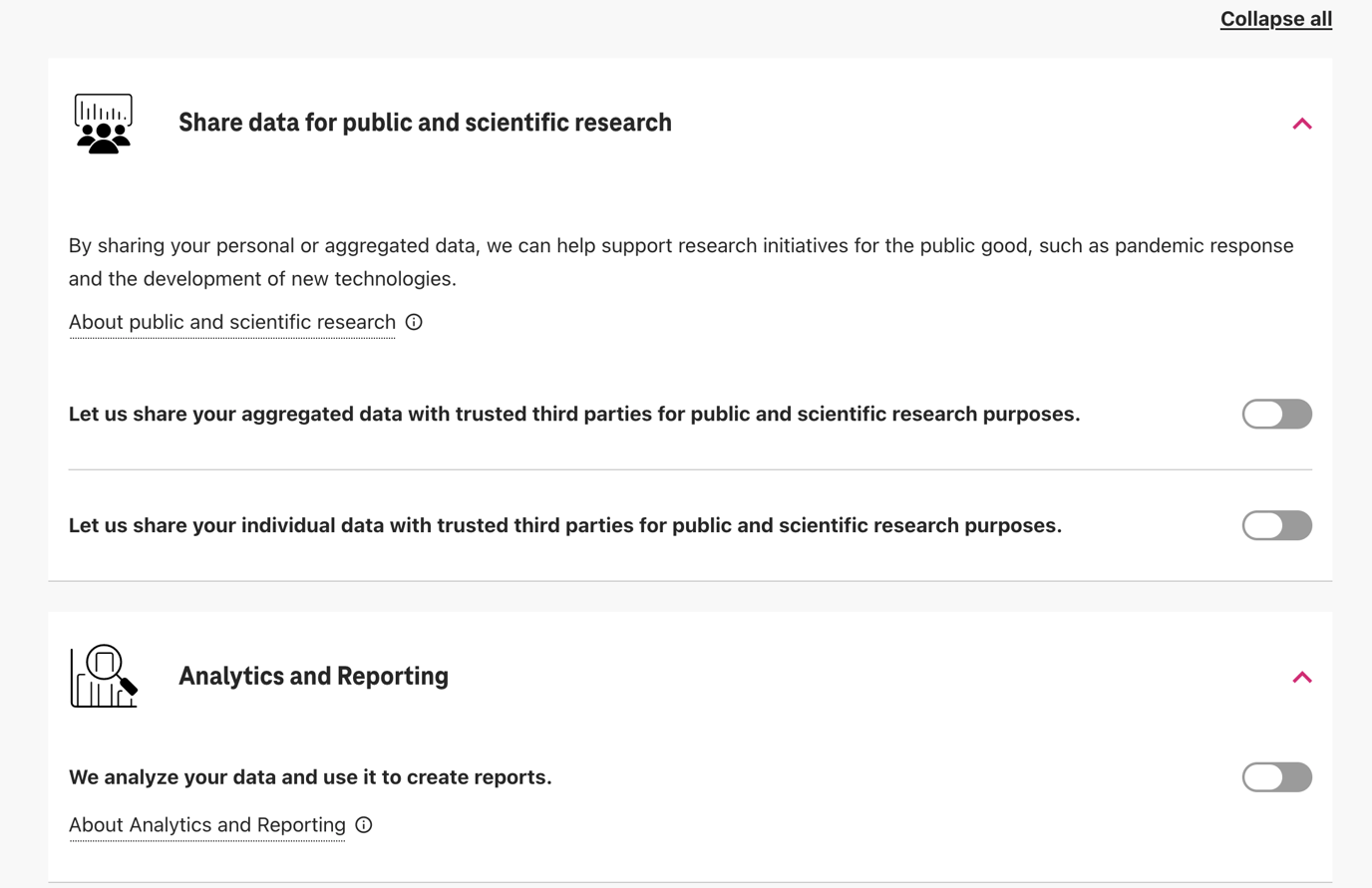The image size is (1372, 888).
Task: Click the divider between aggregated and individual options
Action: pos(690,469)
